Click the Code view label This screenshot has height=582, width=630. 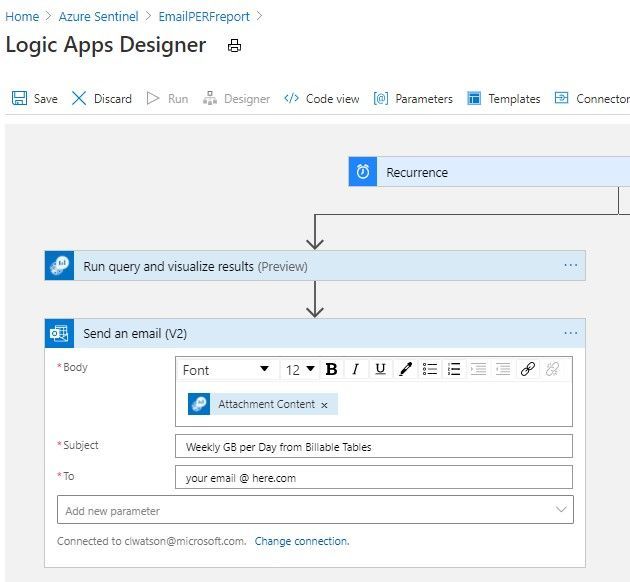point(332,99)
